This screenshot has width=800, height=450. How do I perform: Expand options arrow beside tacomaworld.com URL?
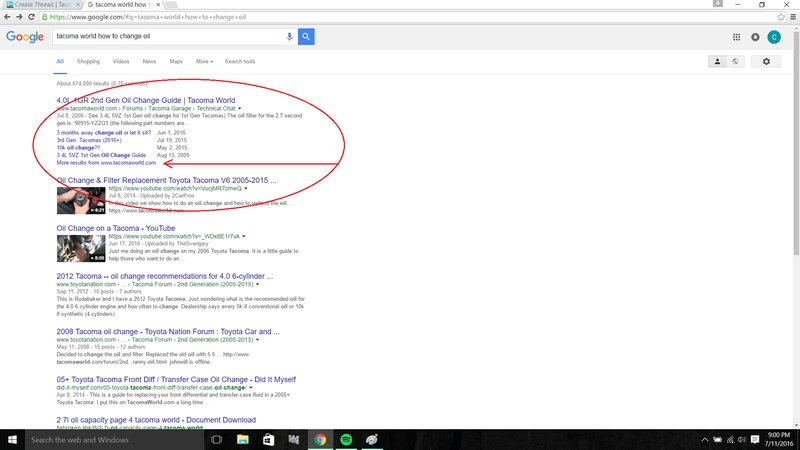[x=239, y=109]
